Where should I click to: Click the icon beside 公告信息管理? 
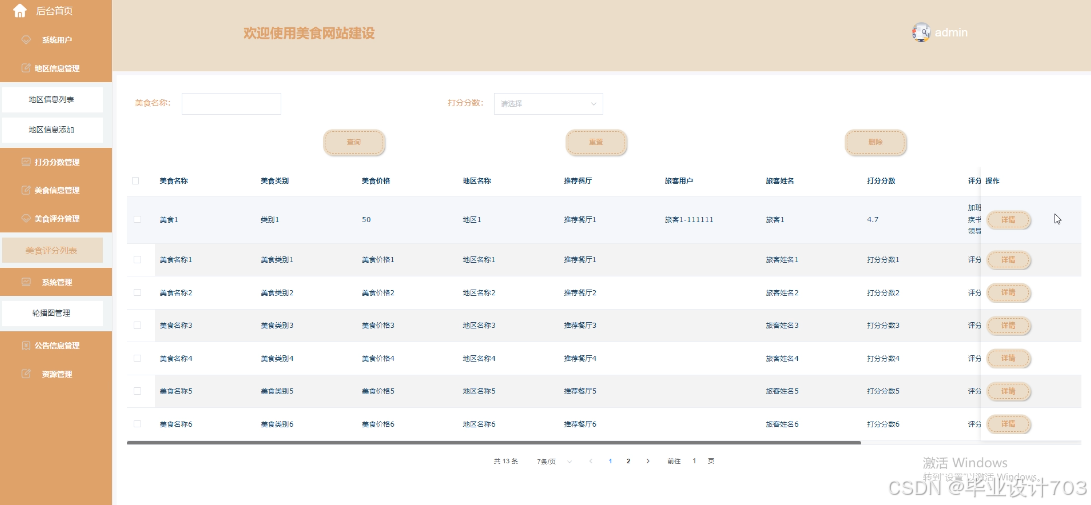[x=26, y=345]
